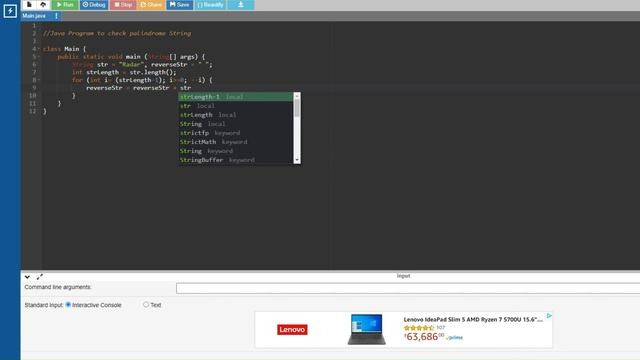Click the 63,686 price in the ad

pos(424,337)
